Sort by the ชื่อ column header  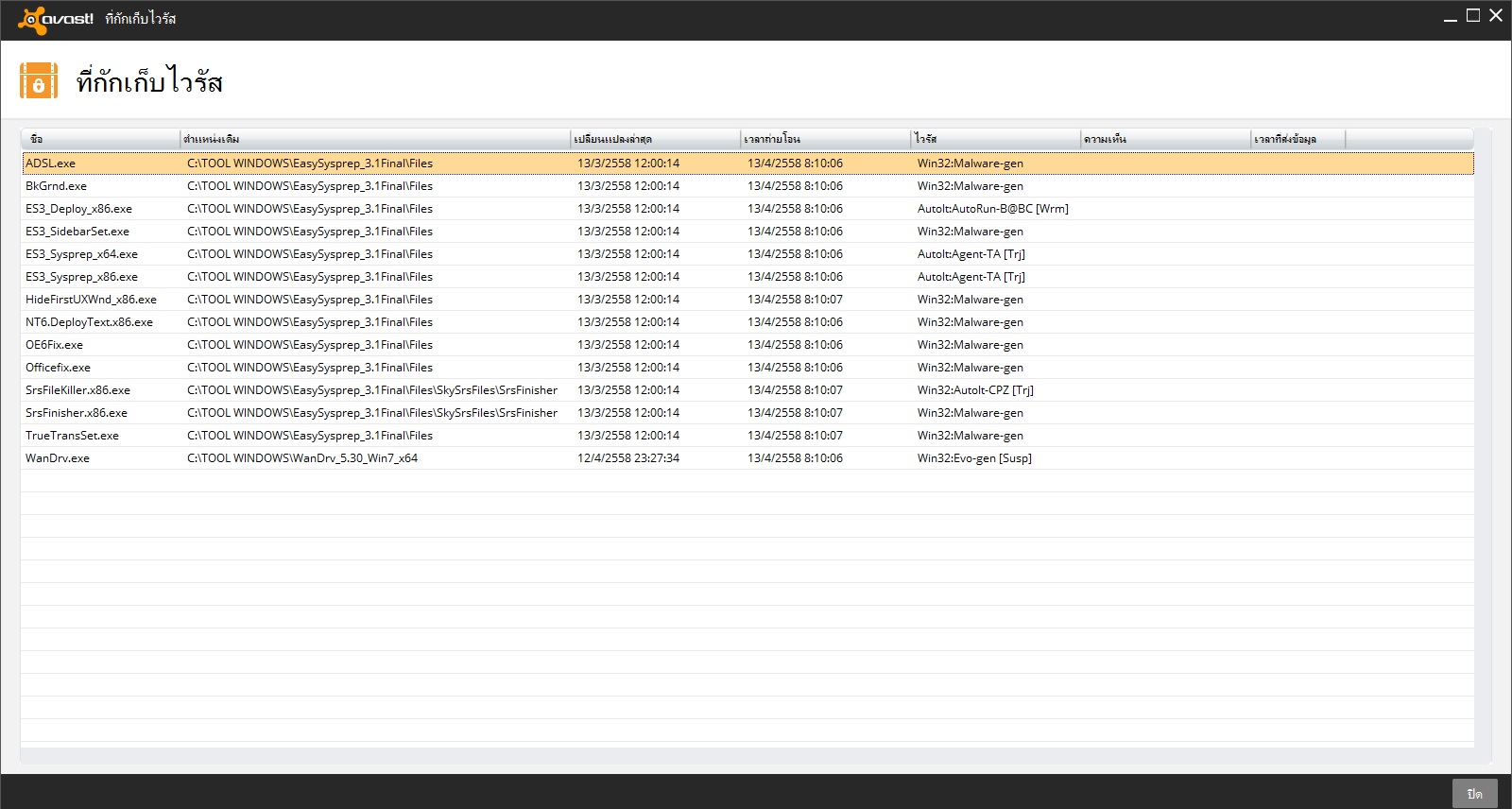click(x=101, y=139)
